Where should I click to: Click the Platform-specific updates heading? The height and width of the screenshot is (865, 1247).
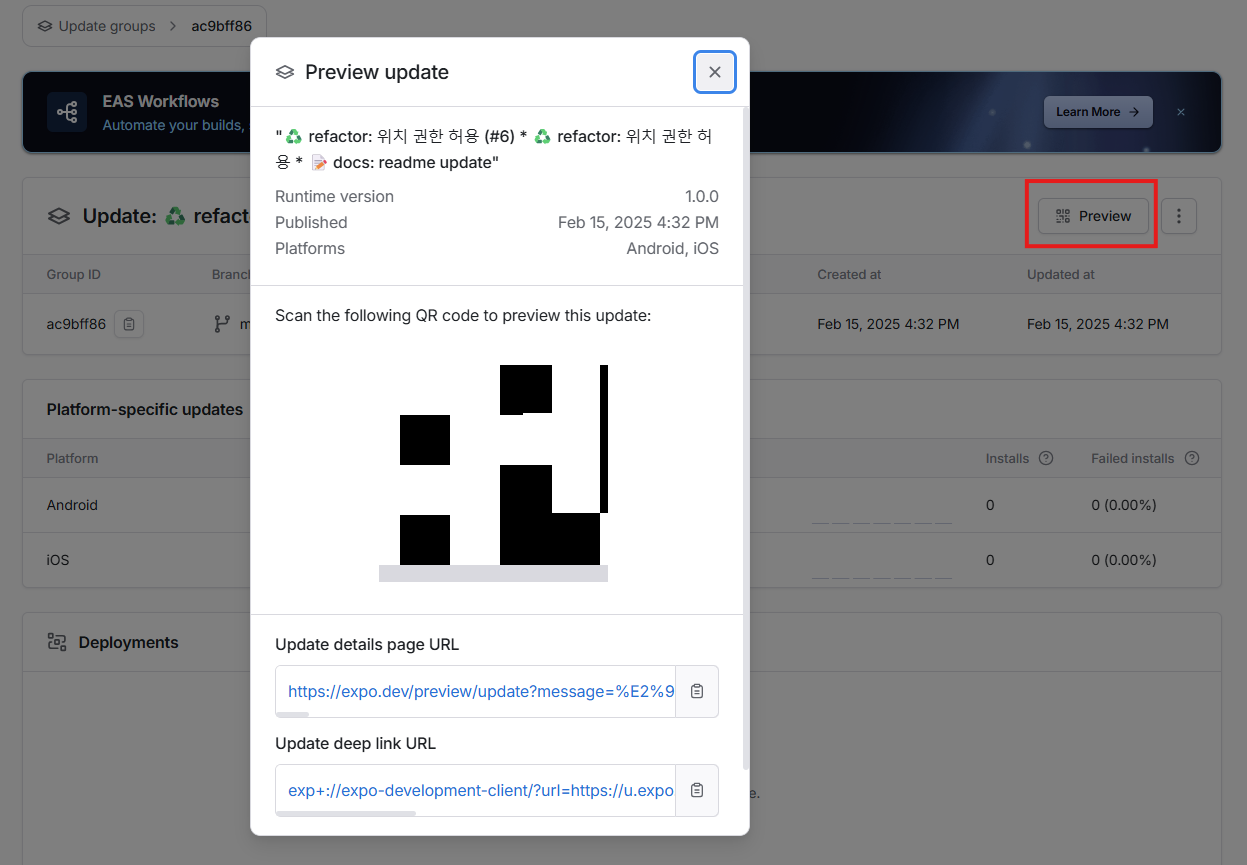(144, 409)
